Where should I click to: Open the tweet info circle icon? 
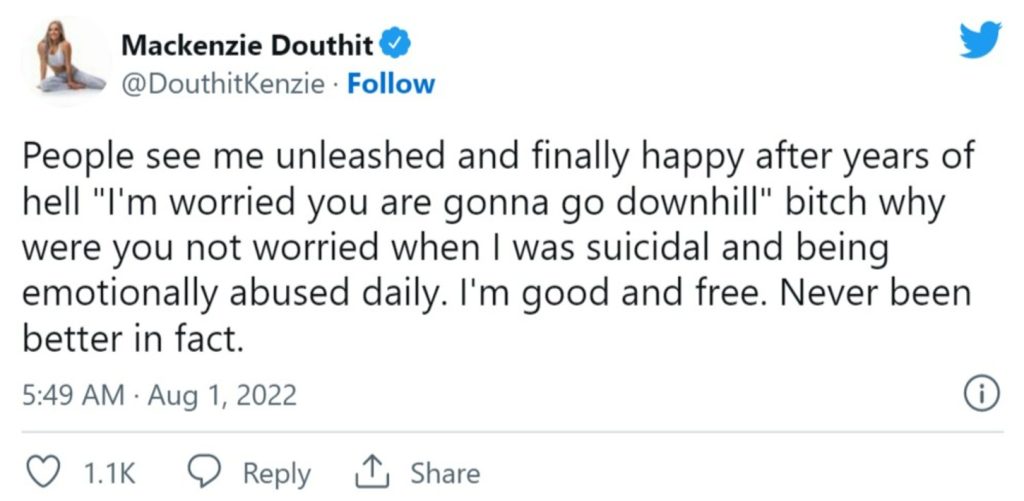point(983,395)
